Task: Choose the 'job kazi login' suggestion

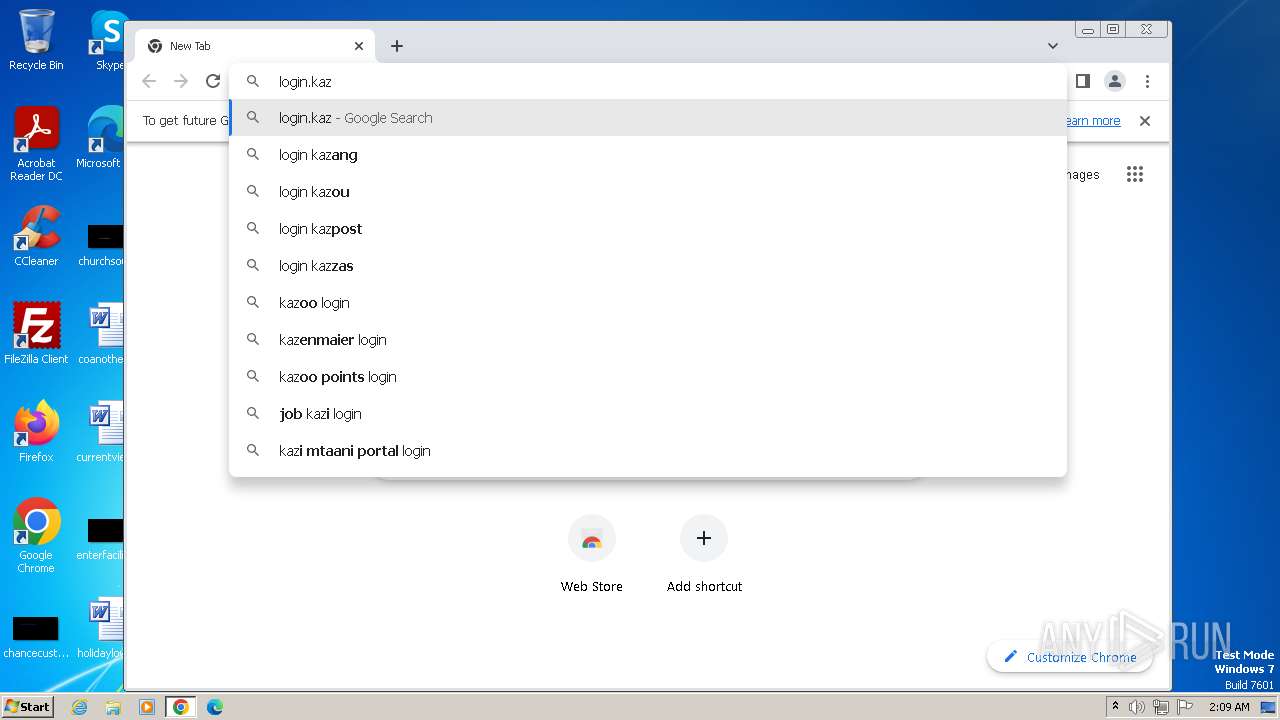Action: (x=648, y=414)
